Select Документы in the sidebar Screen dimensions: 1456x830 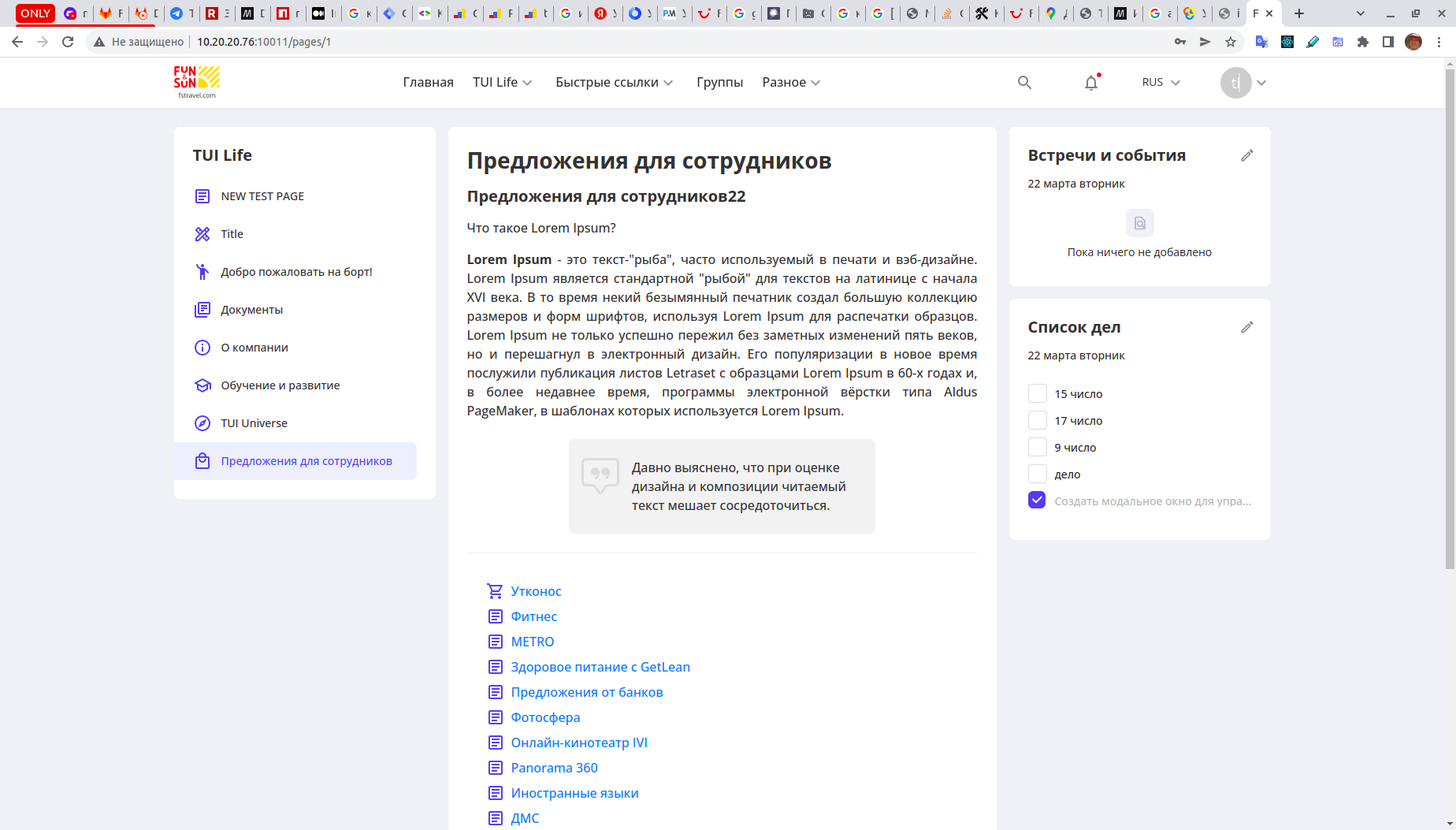pyautogui.click(x=251, y=310)
